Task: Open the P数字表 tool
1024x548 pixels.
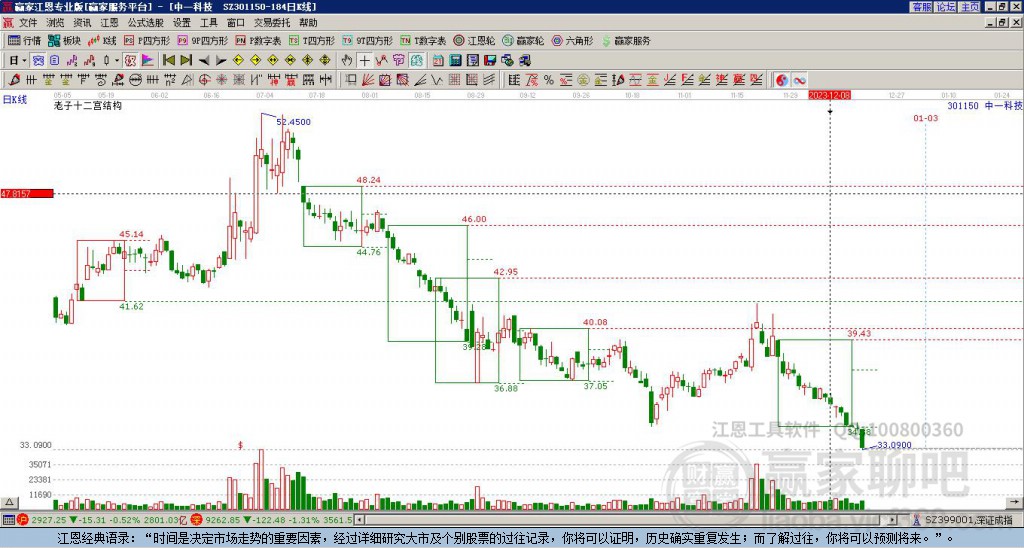Action: (x=258, y=40)
